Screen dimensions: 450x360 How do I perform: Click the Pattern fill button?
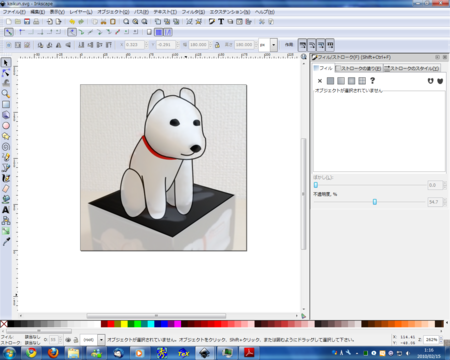[362, 81]
